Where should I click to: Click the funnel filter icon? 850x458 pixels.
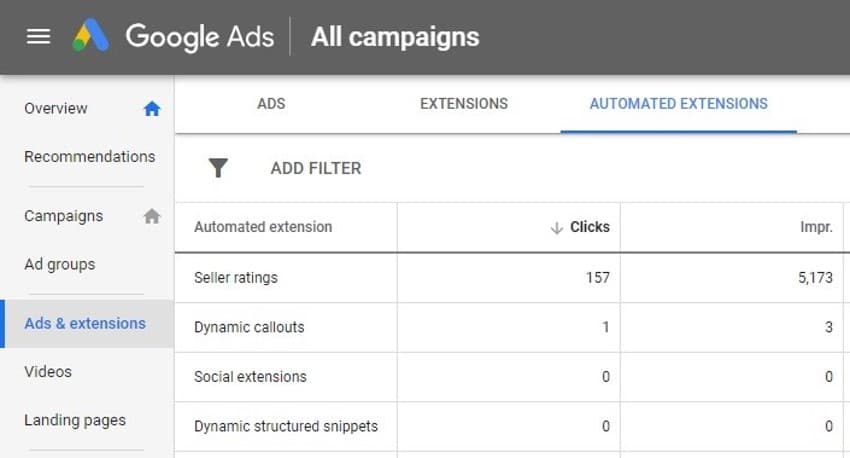[218, 168]
